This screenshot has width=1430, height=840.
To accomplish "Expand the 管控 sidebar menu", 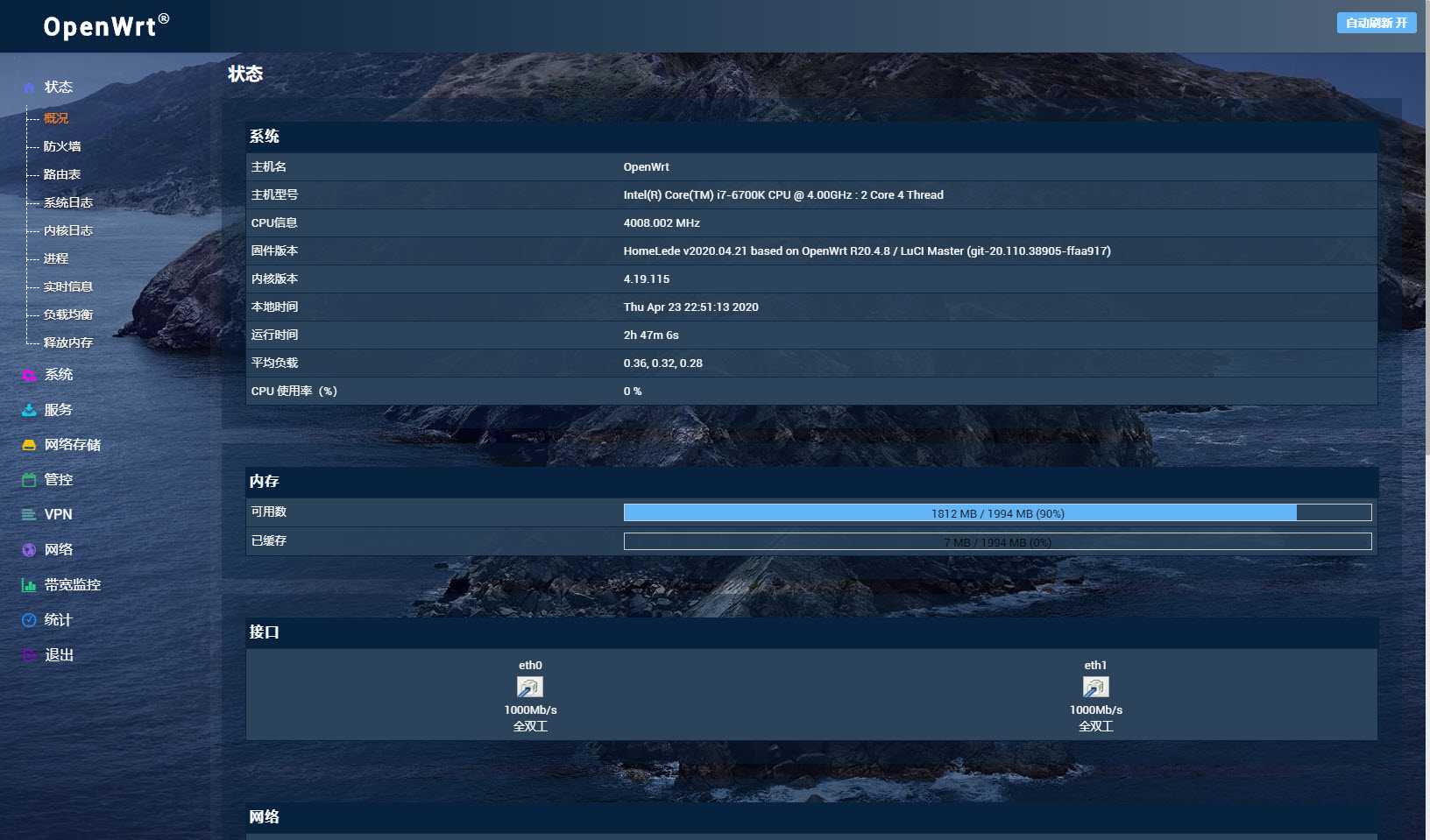I will pos(59,479).
